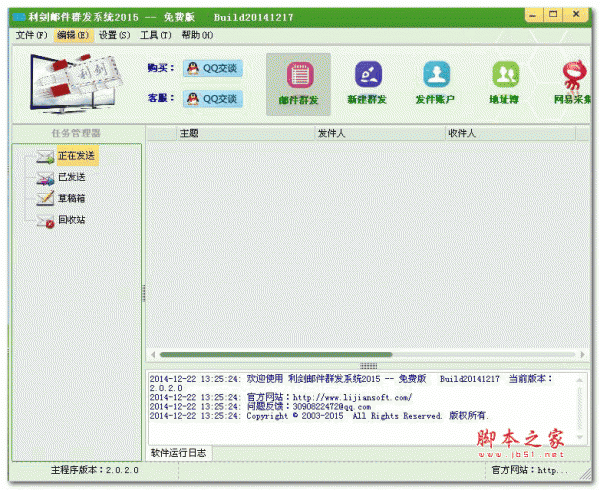
Task: Click the 购买 QQ交谈 button
Action: click(213, 68)
